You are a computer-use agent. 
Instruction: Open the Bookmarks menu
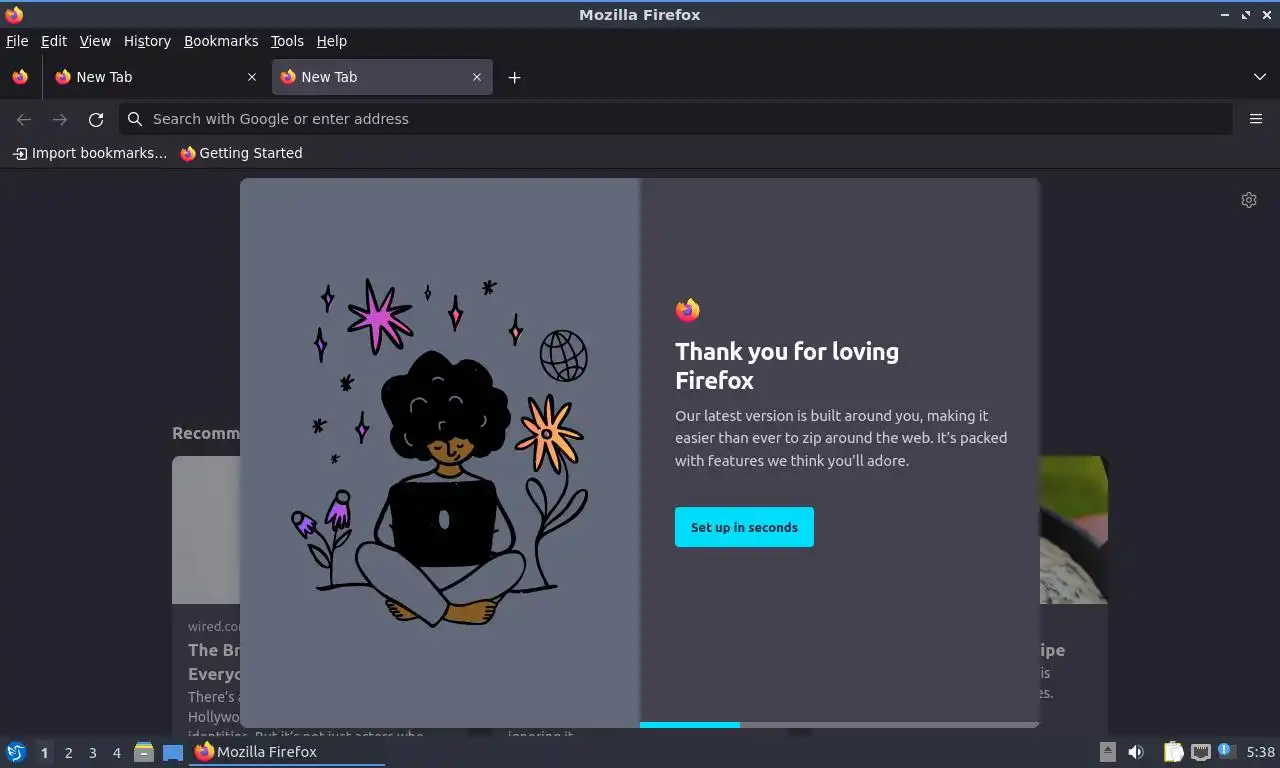tap(221, 41)
